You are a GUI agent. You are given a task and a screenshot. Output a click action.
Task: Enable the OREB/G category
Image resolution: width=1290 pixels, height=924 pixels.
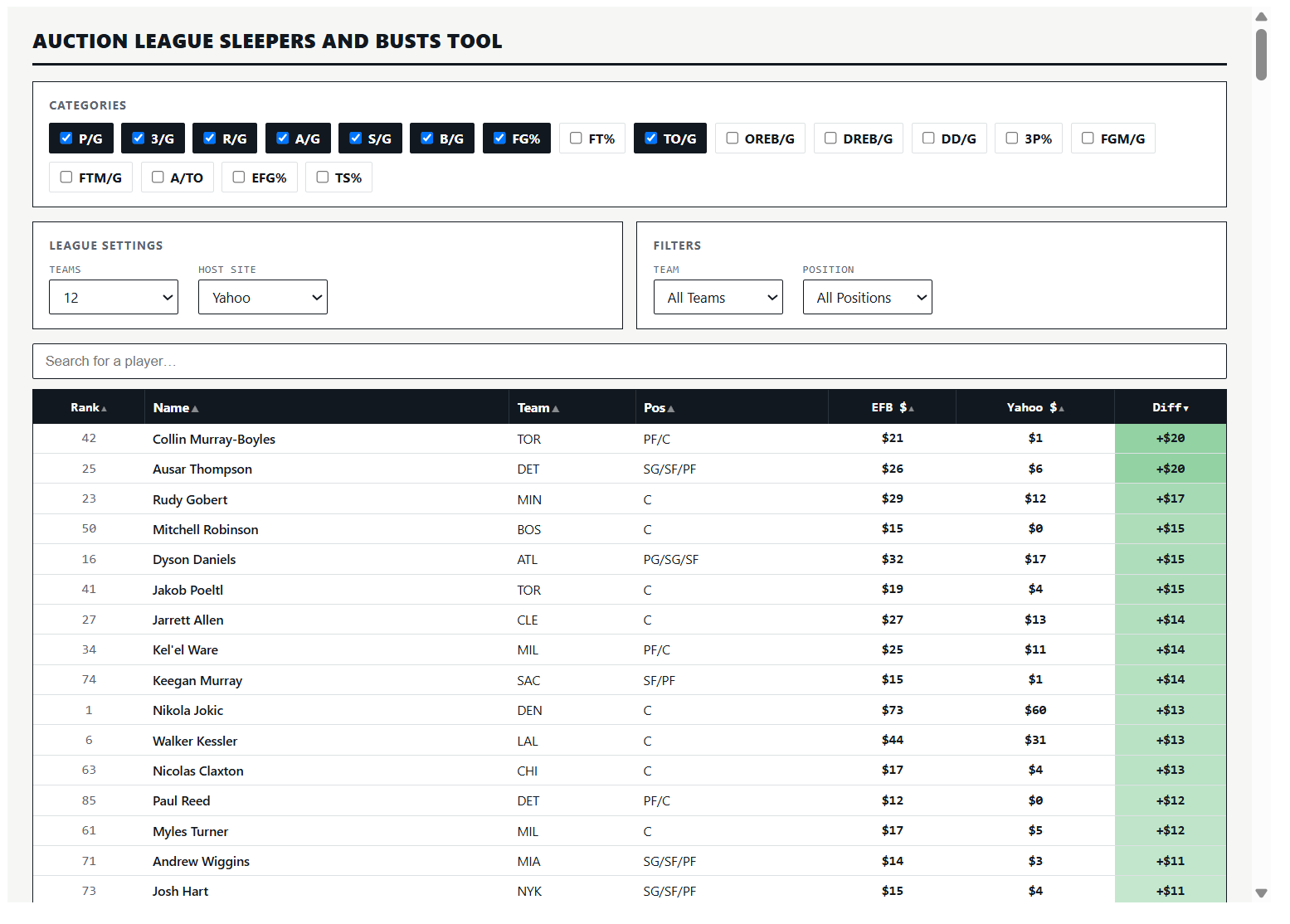tap(733, 139)
